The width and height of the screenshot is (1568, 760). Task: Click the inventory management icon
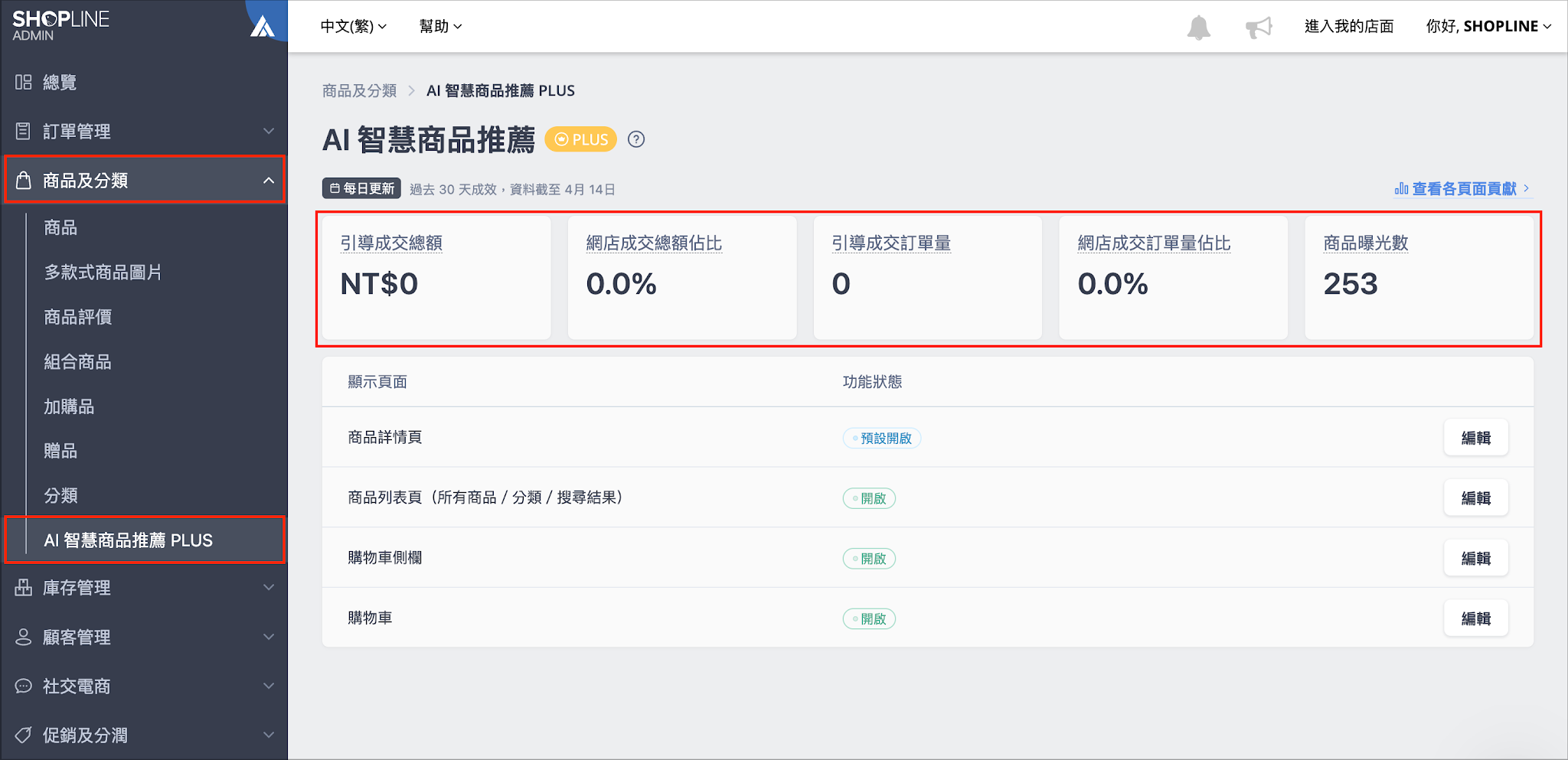24,587
